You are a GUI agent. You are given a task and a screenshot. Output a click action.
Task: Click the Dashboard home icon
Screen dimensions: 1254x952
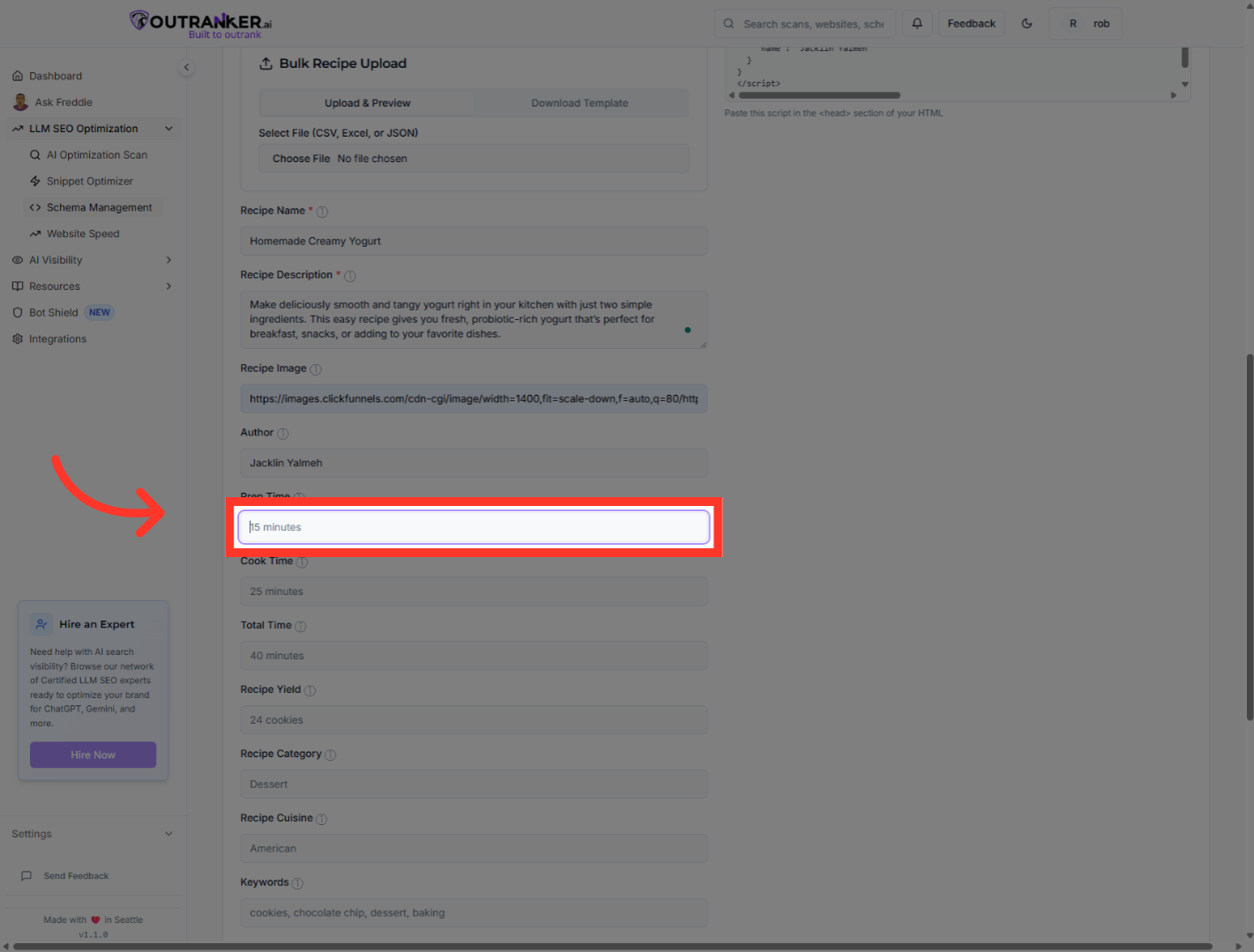pos(18,76)
